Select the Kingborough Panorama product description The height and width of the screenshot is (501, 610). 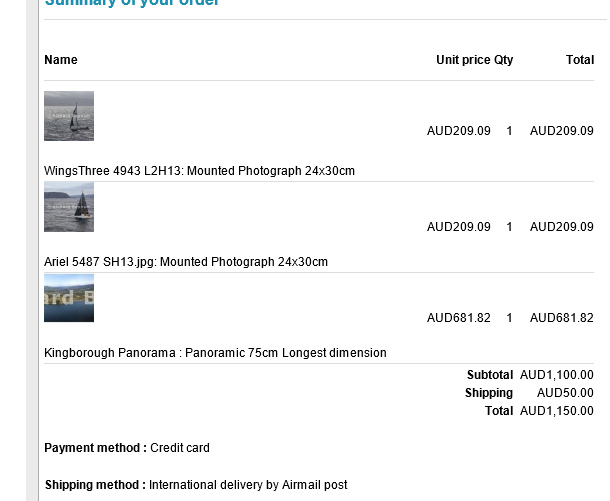point(215,353)
